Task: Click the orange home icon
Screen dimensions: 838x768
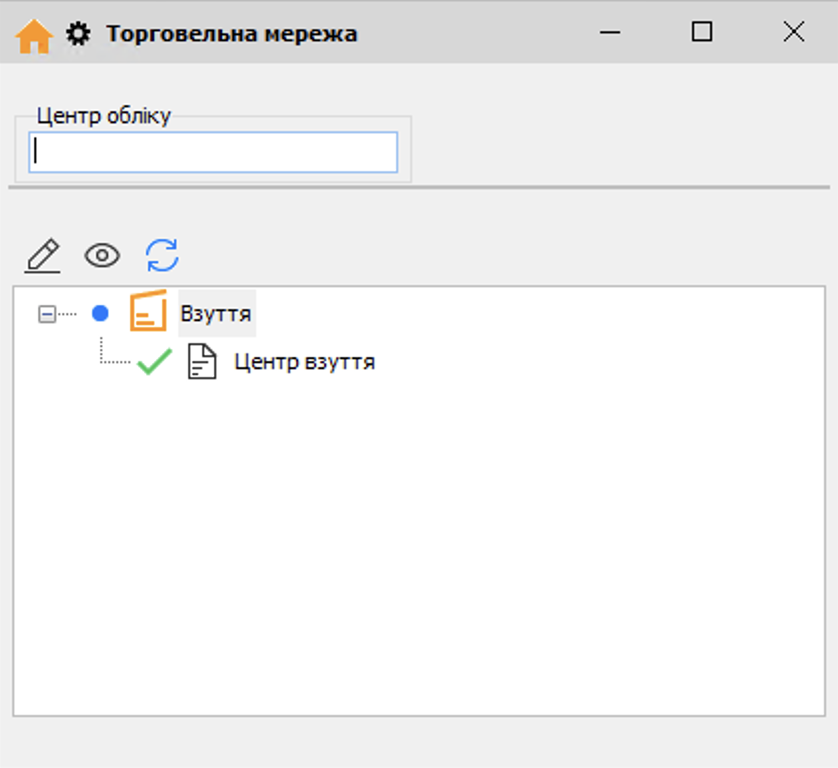Action: tap(34, 35)
